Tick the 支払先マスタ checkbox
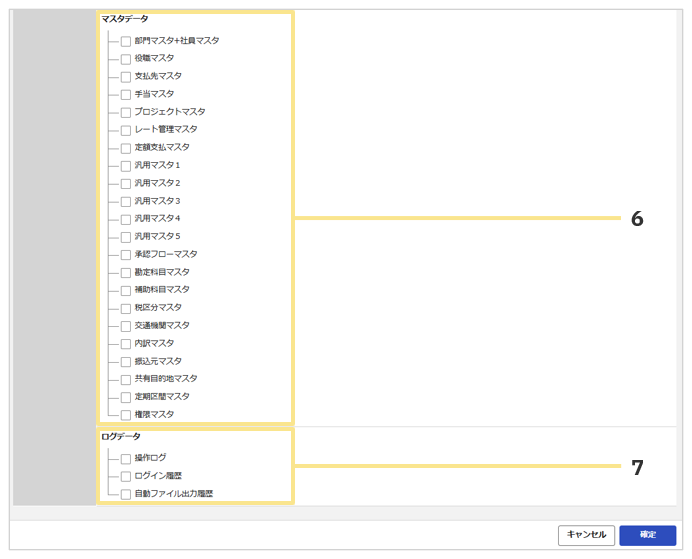This screenshot has width=692, height=559. (x=126, y=77)
